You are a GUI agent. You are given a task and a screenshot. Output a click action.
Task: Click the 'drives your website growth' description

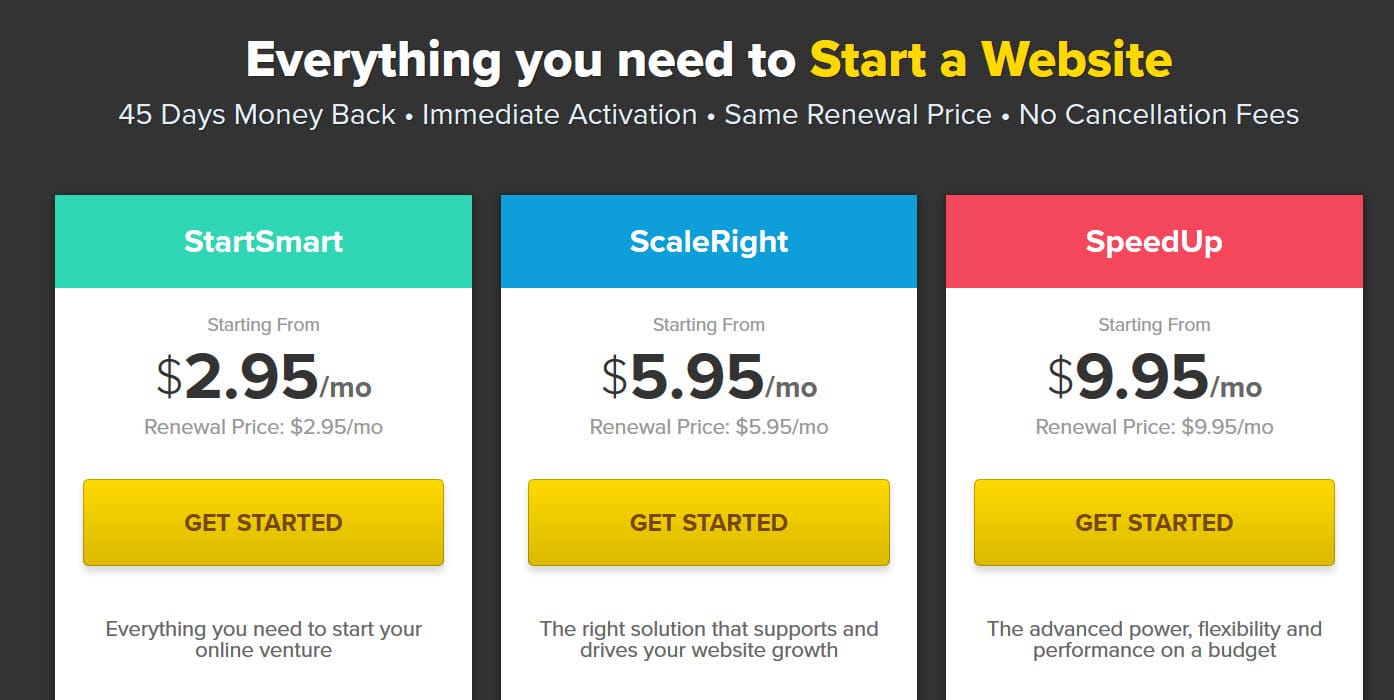709,640
